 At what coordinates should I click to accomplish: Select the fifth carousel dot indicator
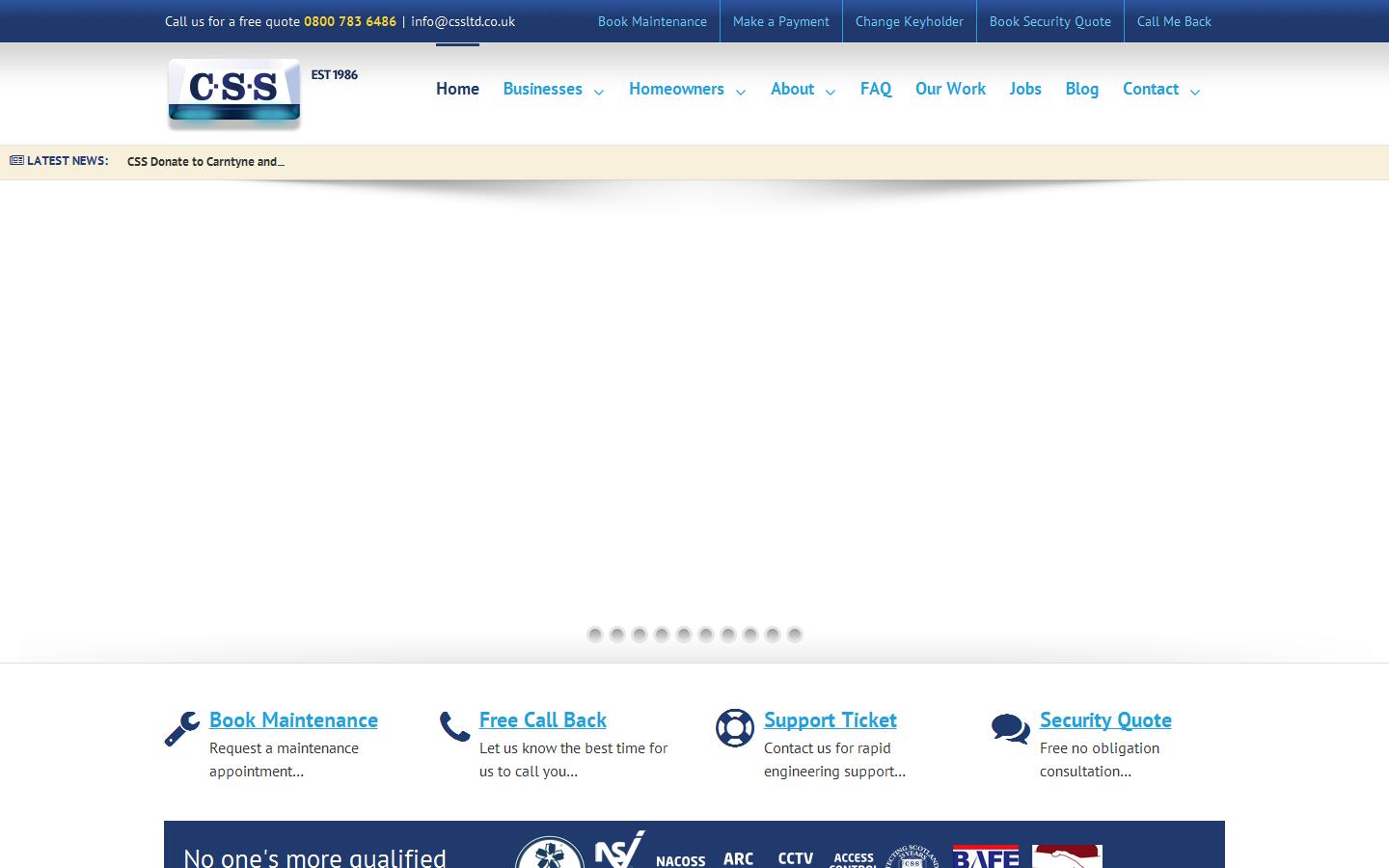[x=684, y=635]
